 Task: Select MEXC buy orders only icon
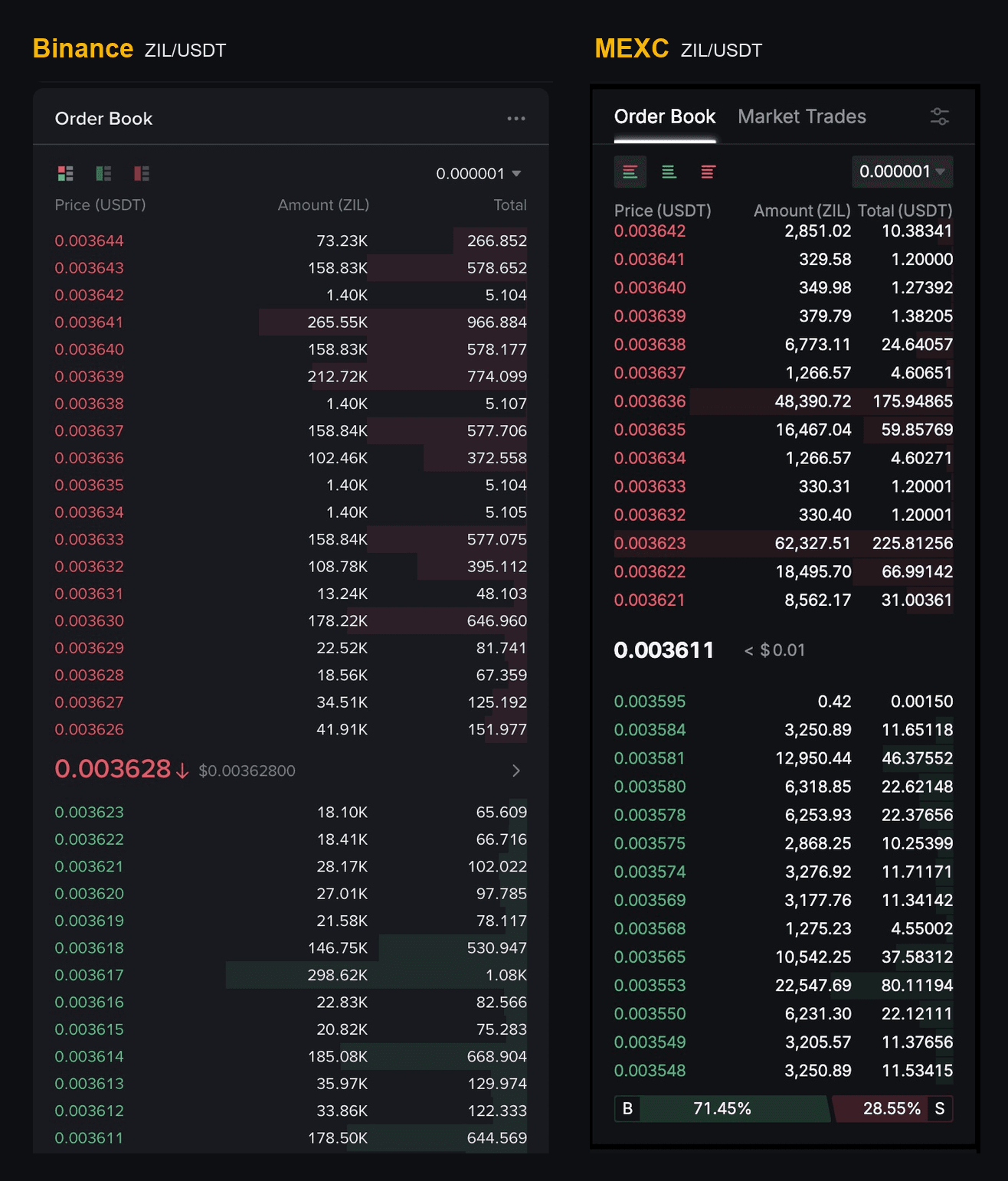pyautogui.click(x=669, y=172)
